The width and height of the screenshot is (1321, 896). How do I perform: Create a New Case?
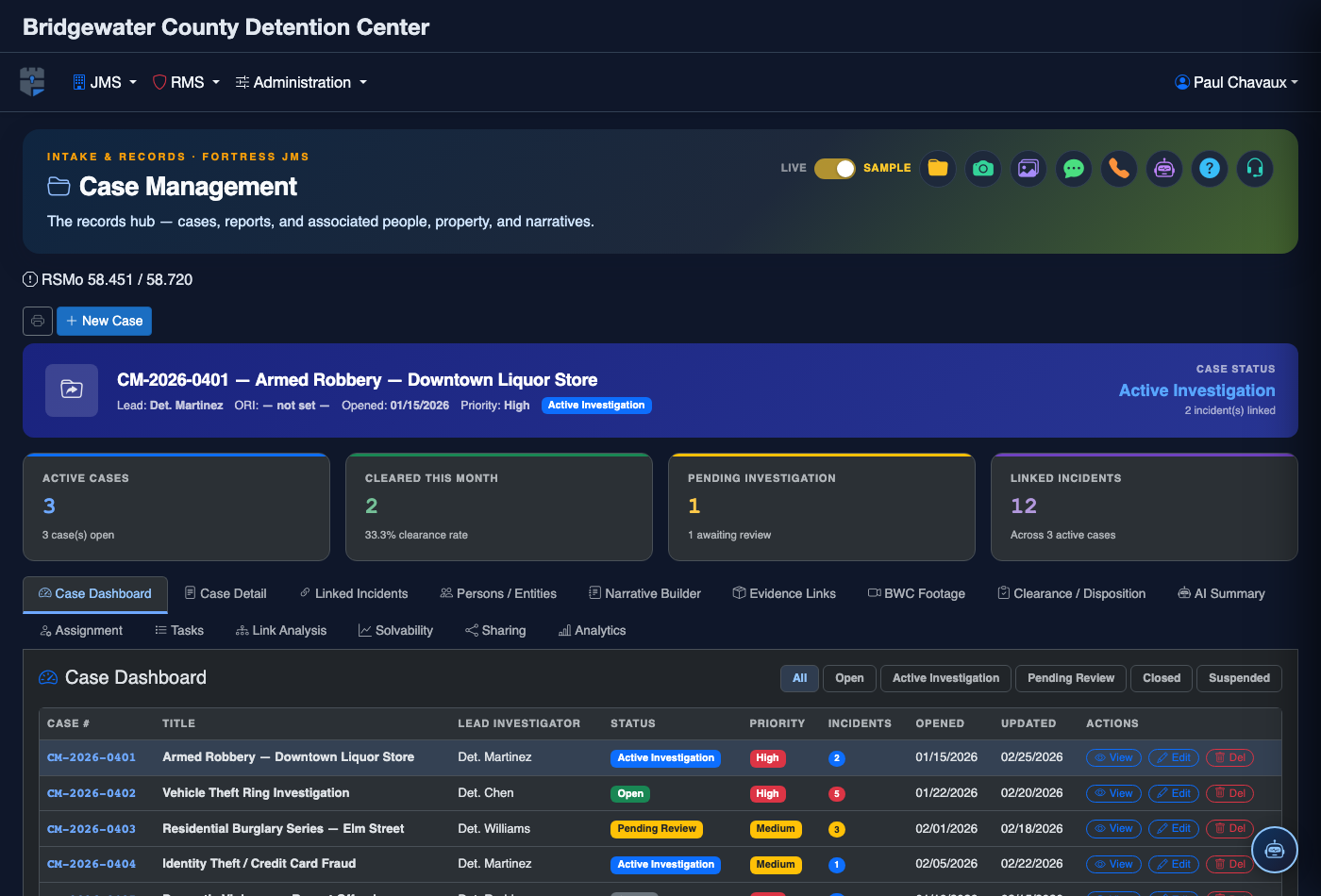point(104,321)
